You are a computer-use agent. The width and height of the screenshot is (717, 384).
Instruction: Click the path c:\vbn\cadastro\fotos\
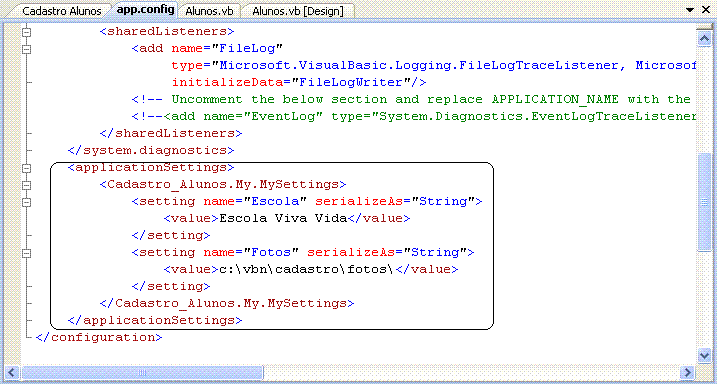click(307, 270)
